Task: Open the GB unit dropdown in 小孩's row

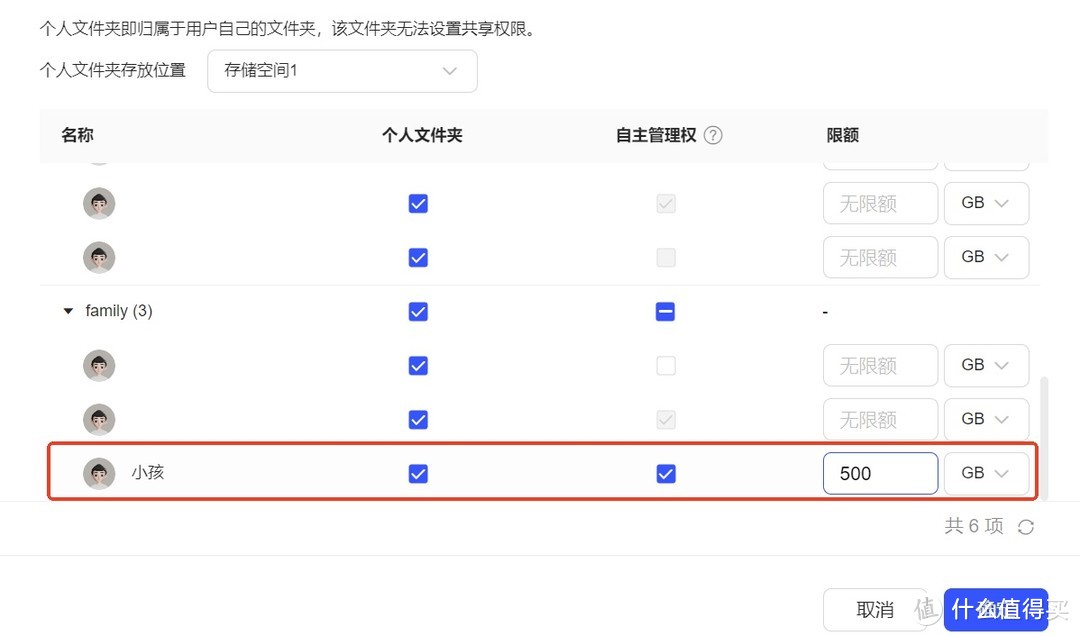Action: pos(986,473)
